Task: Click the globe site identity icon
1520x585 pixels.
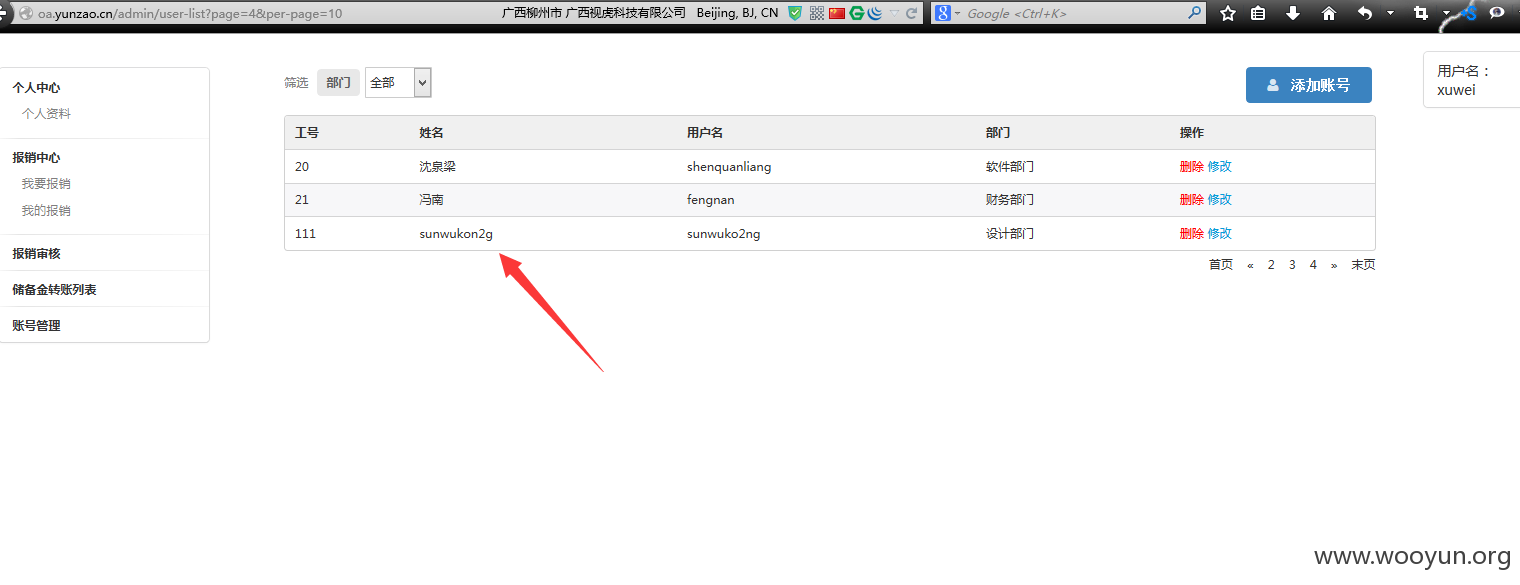Action: point(26,13)
